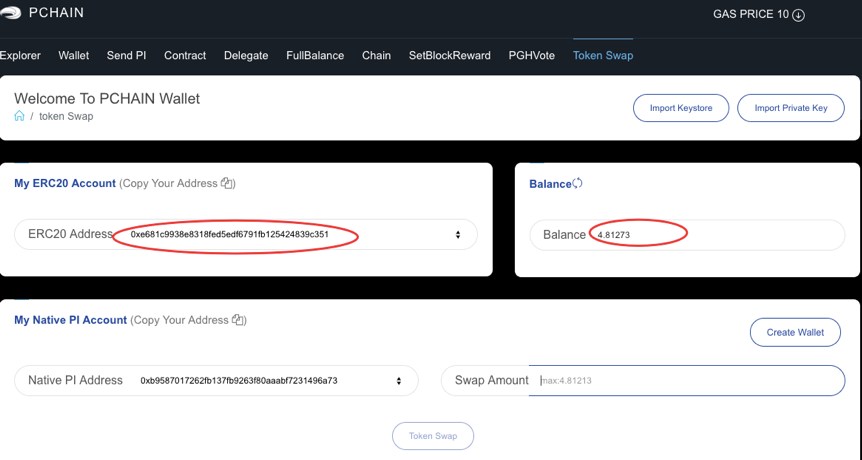Copy Native PI address via copy icon
The height and width of the screenshot is (460, 862).
[x=238, y=319]
